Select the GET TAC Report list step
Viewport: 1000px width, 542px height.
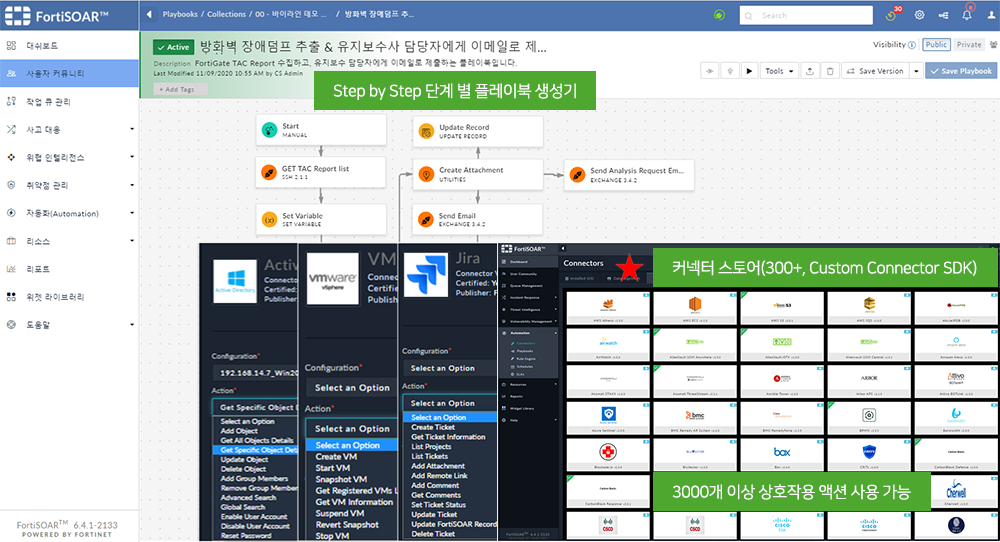pos(321,172)
